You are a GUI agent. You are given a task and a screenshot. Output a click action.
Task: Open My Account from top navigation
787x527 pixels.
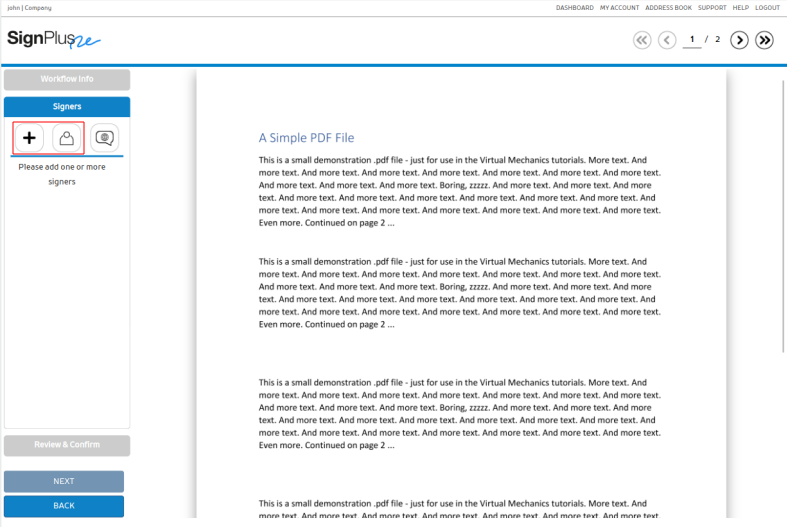point(619,8)
